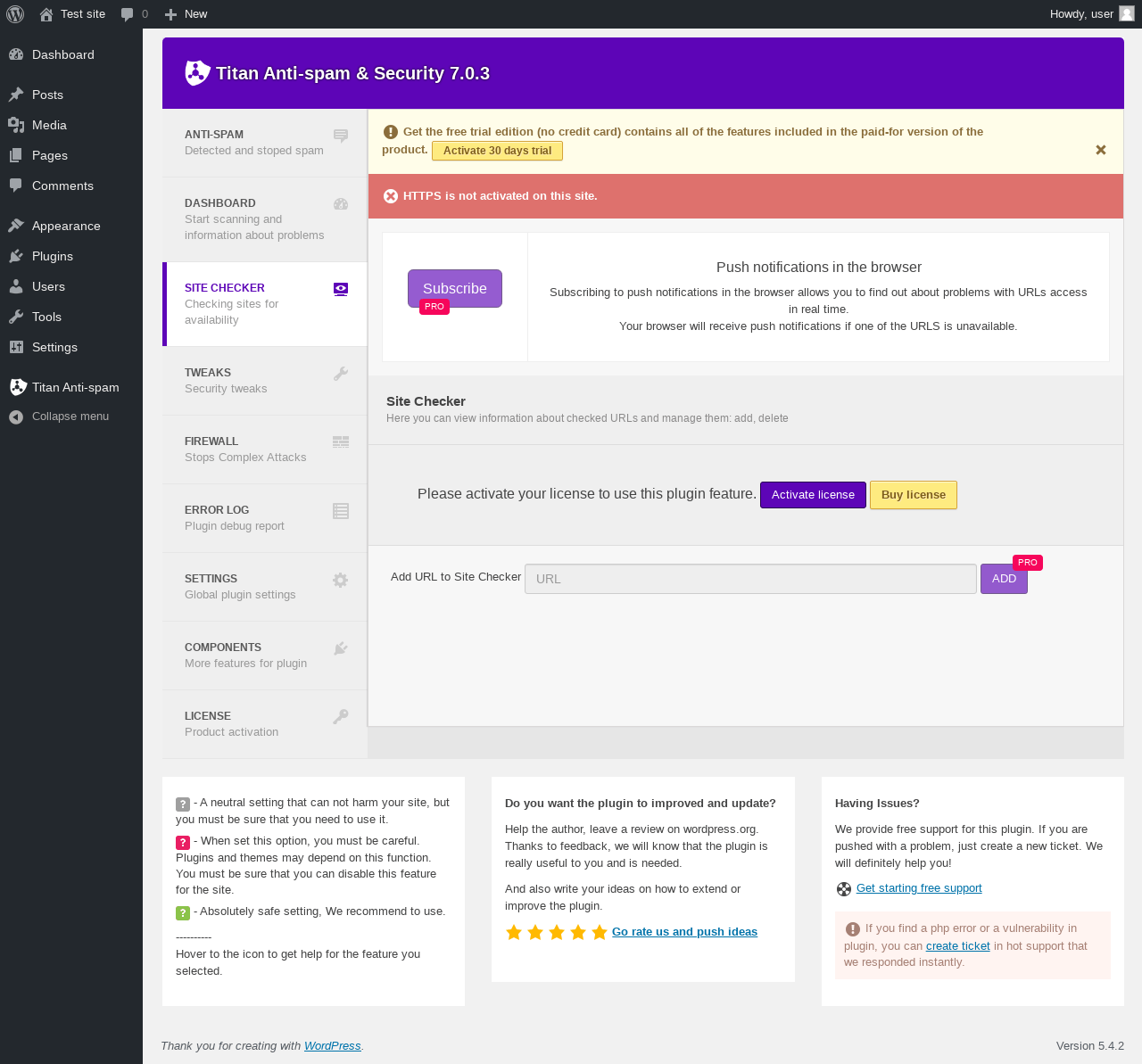Open the Error Log tab
Screen dimensions: 1142x1064
tap(265, 518)
